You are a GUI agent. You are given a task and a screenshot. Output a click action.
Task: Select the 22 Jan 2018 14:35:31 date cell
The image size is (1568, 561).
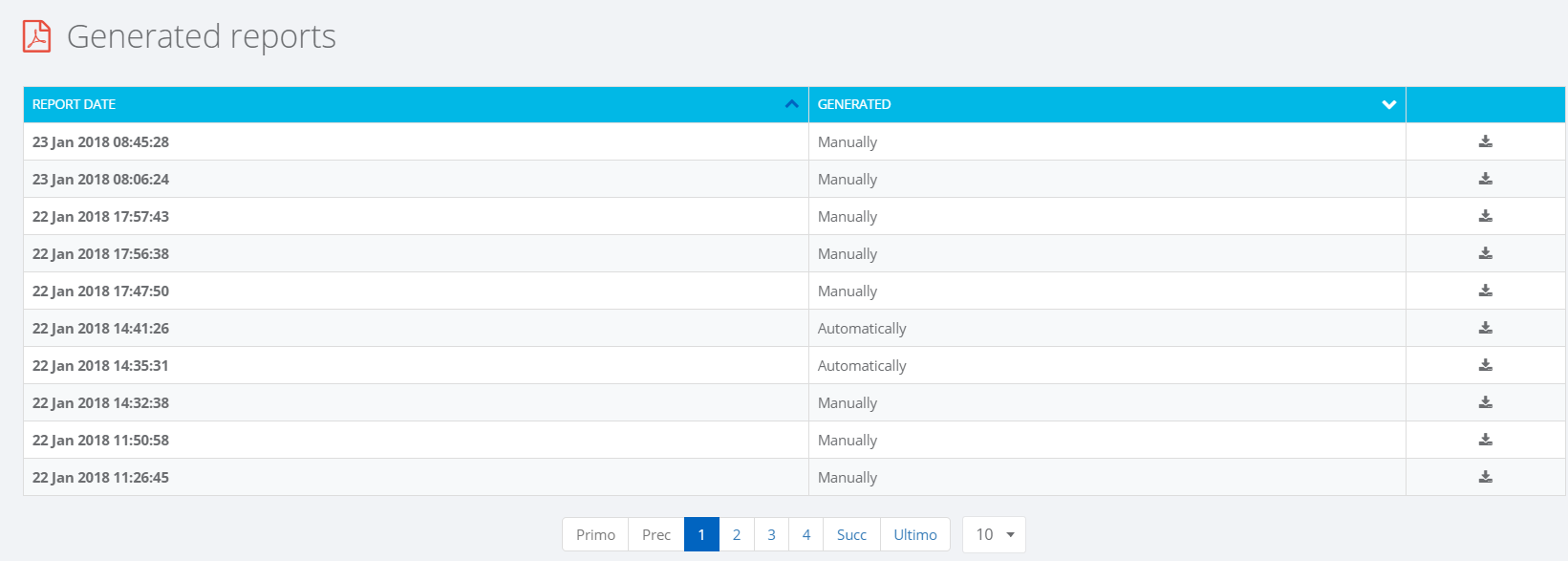(416, 365)
